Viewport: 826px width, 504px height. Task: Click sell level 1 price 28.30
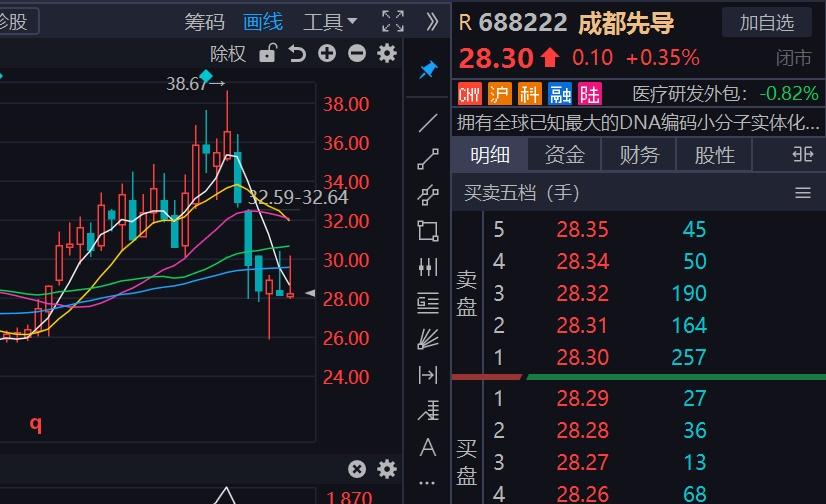582,358
